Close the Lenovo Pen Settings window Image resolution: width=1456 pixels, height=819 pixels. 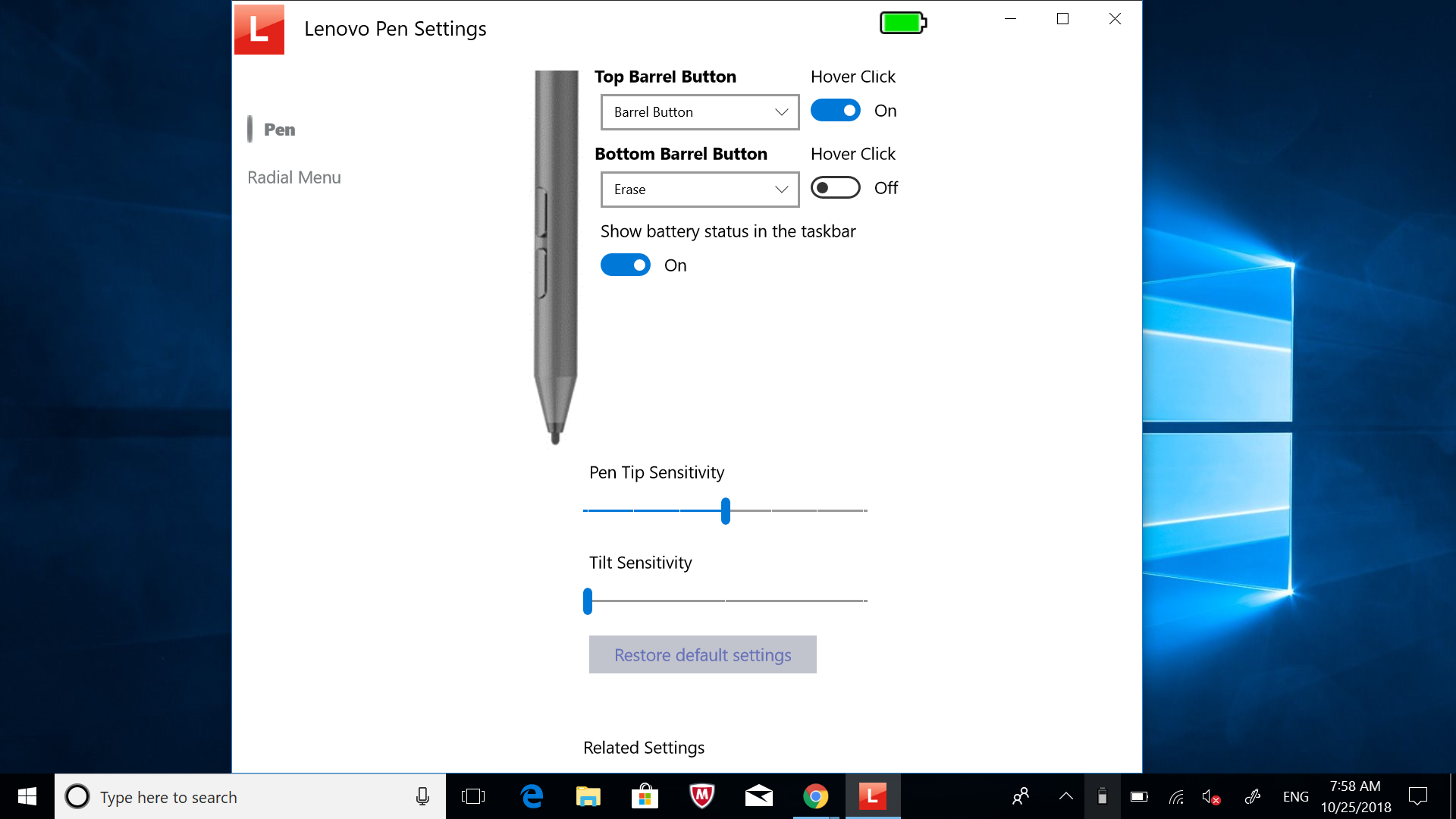[1115, 19]
